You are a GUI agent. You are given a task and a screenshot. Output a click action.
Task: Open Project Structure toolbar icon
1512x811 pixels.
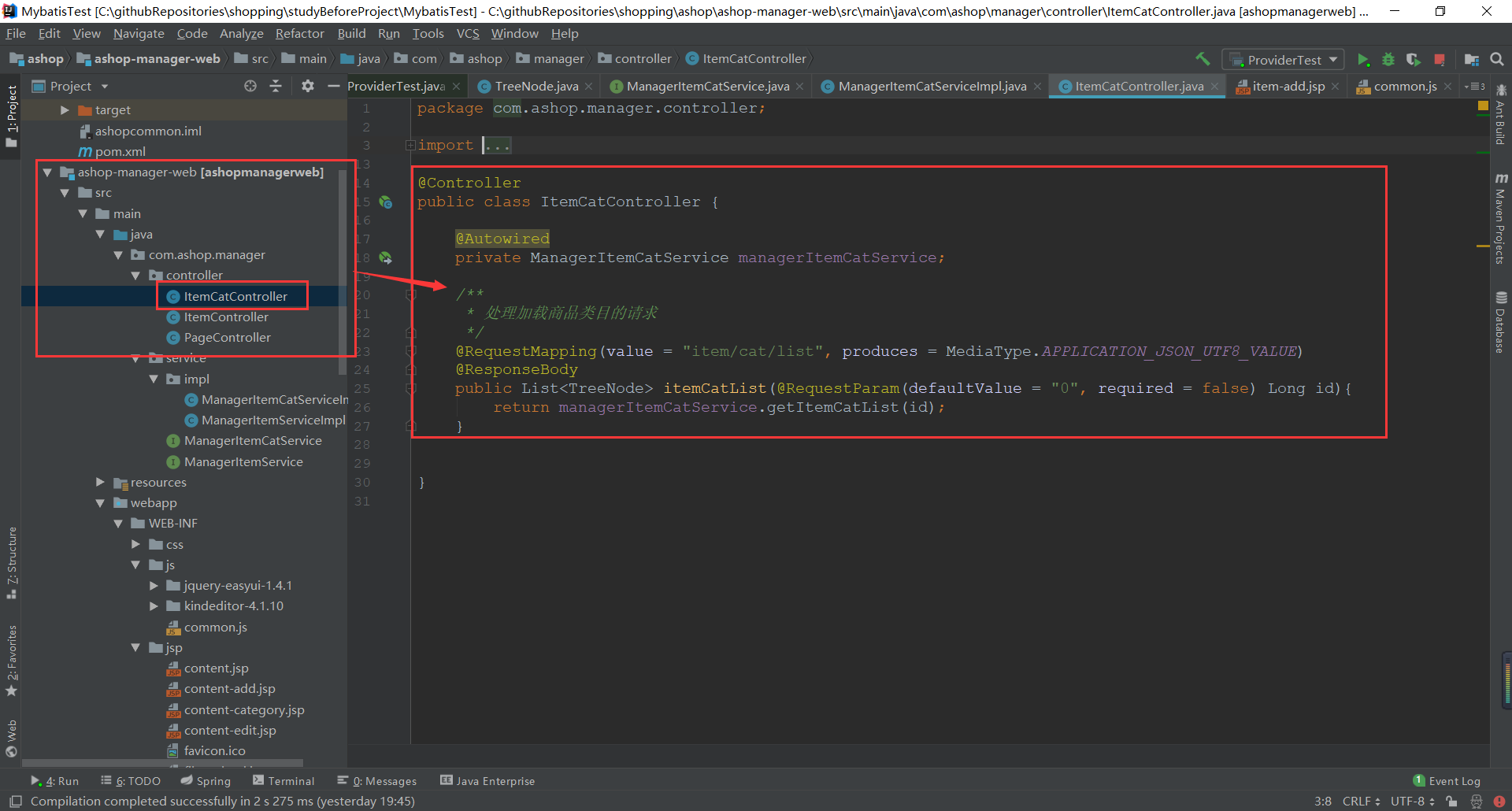pyautogui.click(x=1471, y=60)
